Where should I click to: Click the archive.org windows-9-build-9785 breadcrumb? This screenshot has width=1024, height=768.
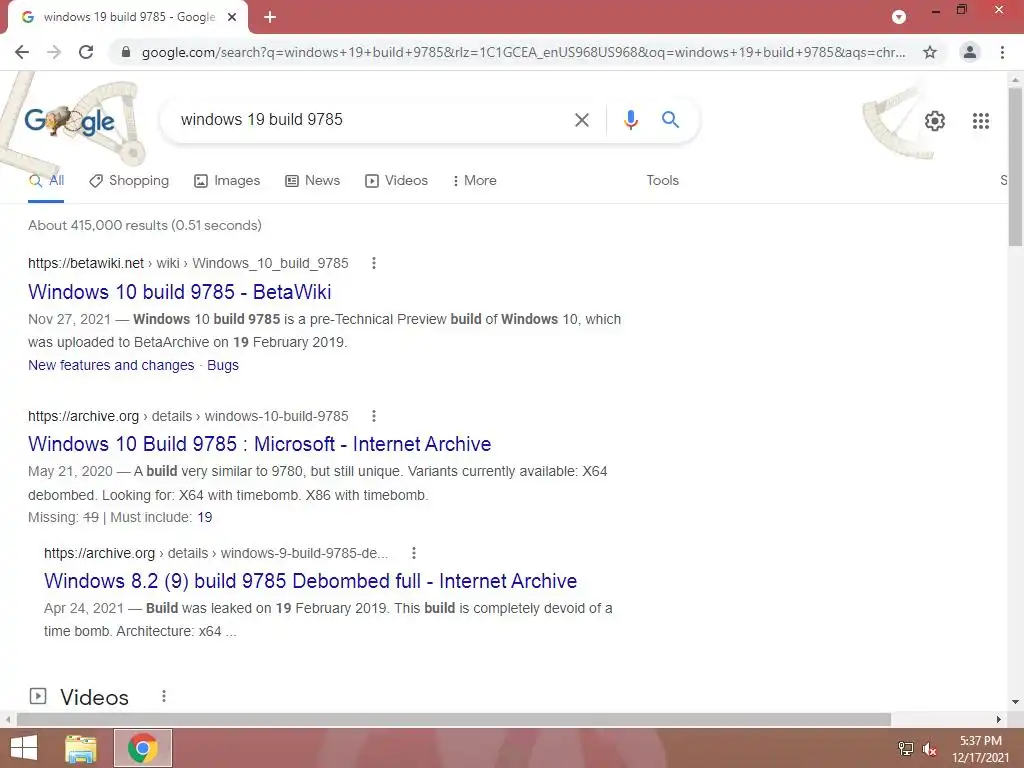(216, 553)
